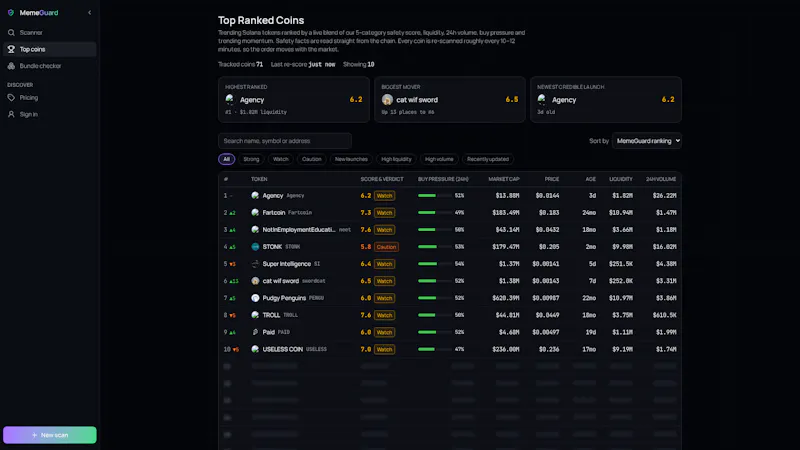Click the Pricing tag icon
This screenshot has width=800, height=450.
[x=11, y=97]
